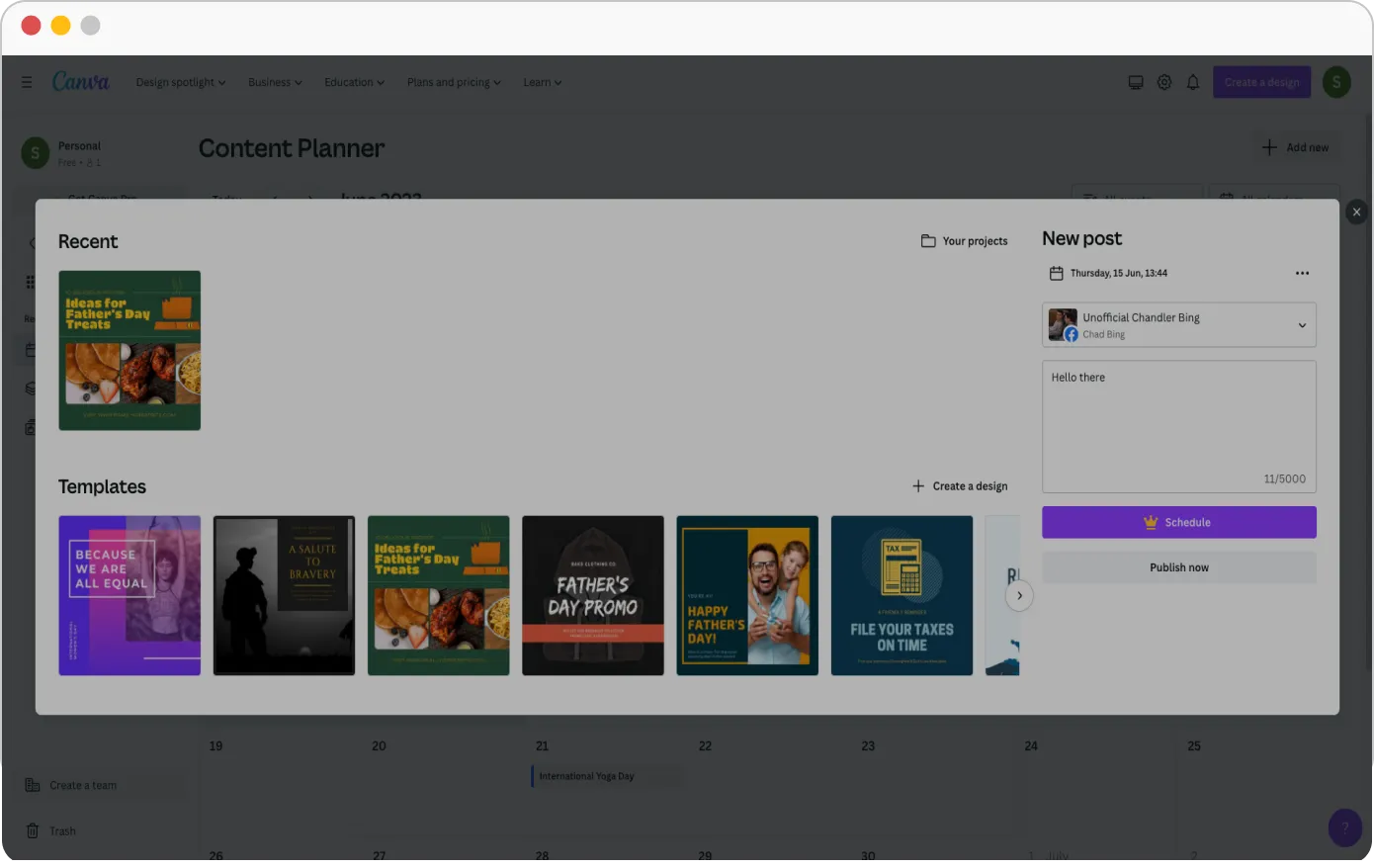Open the Design spotlight dropdown

tap(180, 82)
